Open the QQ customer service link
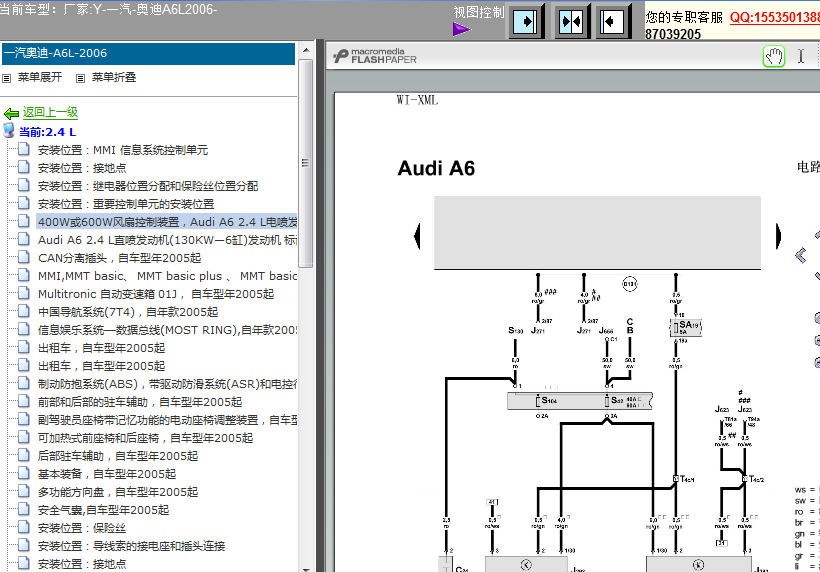The width and height of the screenshot is (820, 572). click(775, 17)
